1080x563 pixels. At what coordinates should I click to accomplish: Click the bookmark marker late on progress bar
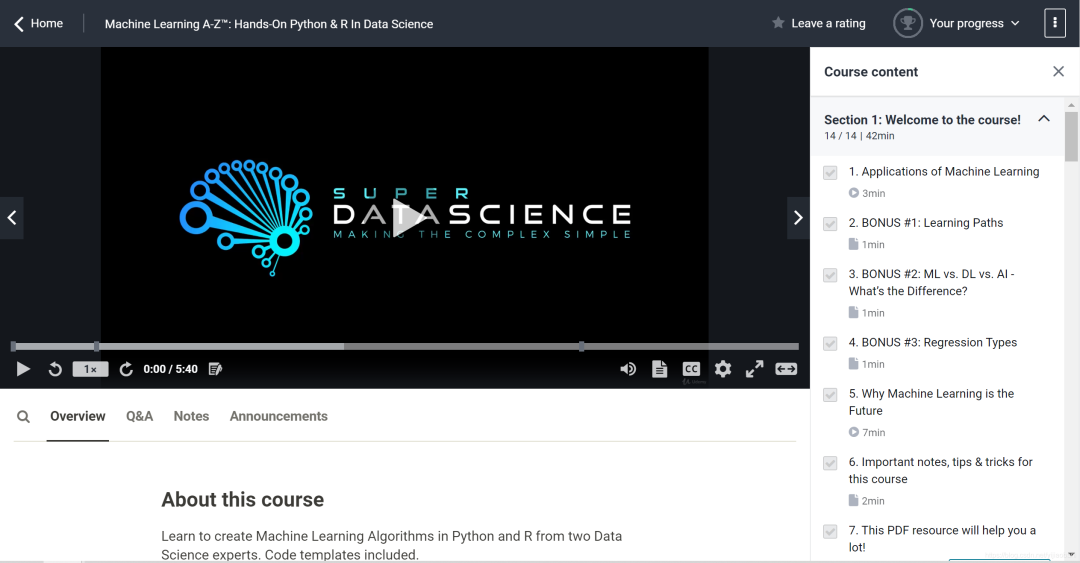click(581, 346)
